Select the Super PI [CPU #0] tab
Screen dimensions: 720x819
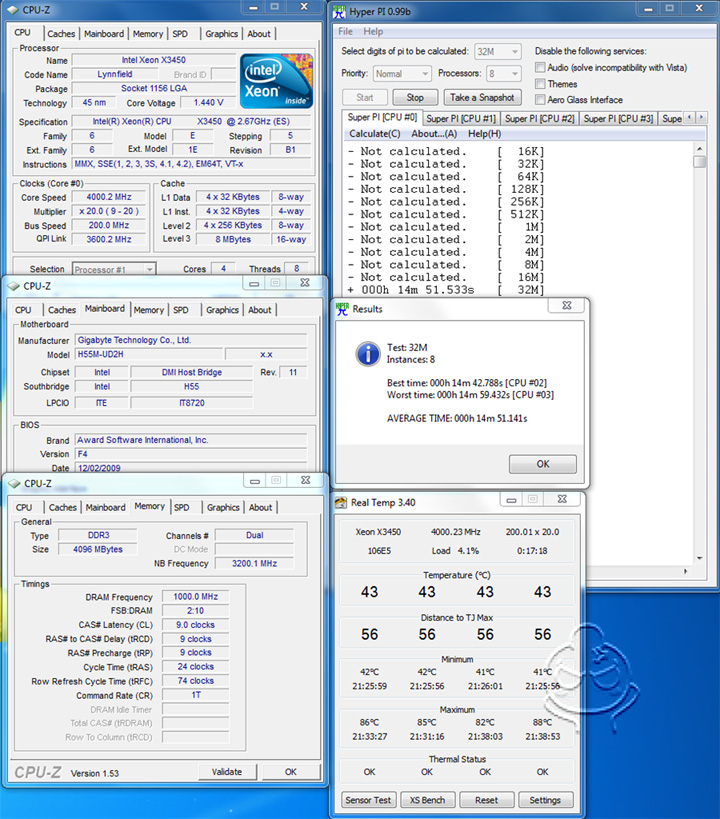(x=382, y=118)
